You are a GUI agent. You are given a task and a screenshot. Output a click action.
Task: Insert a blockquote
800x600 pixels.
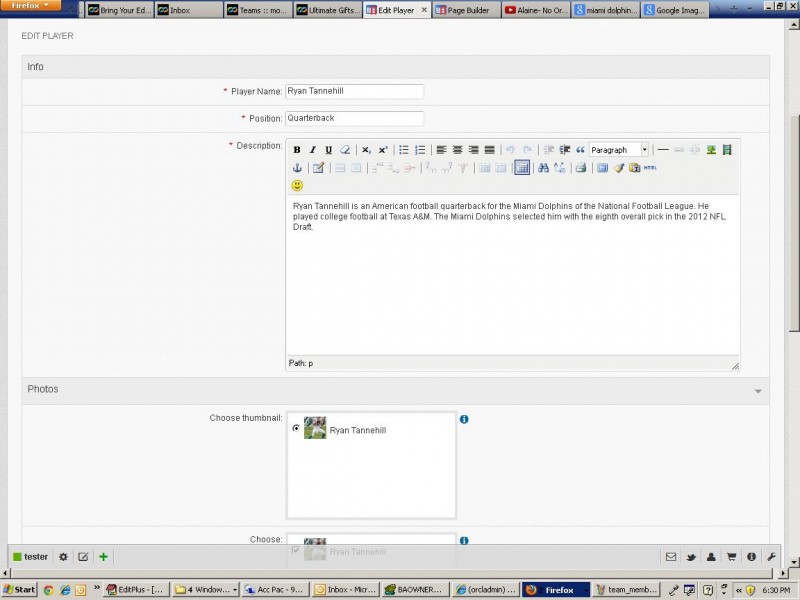[580, 150]
